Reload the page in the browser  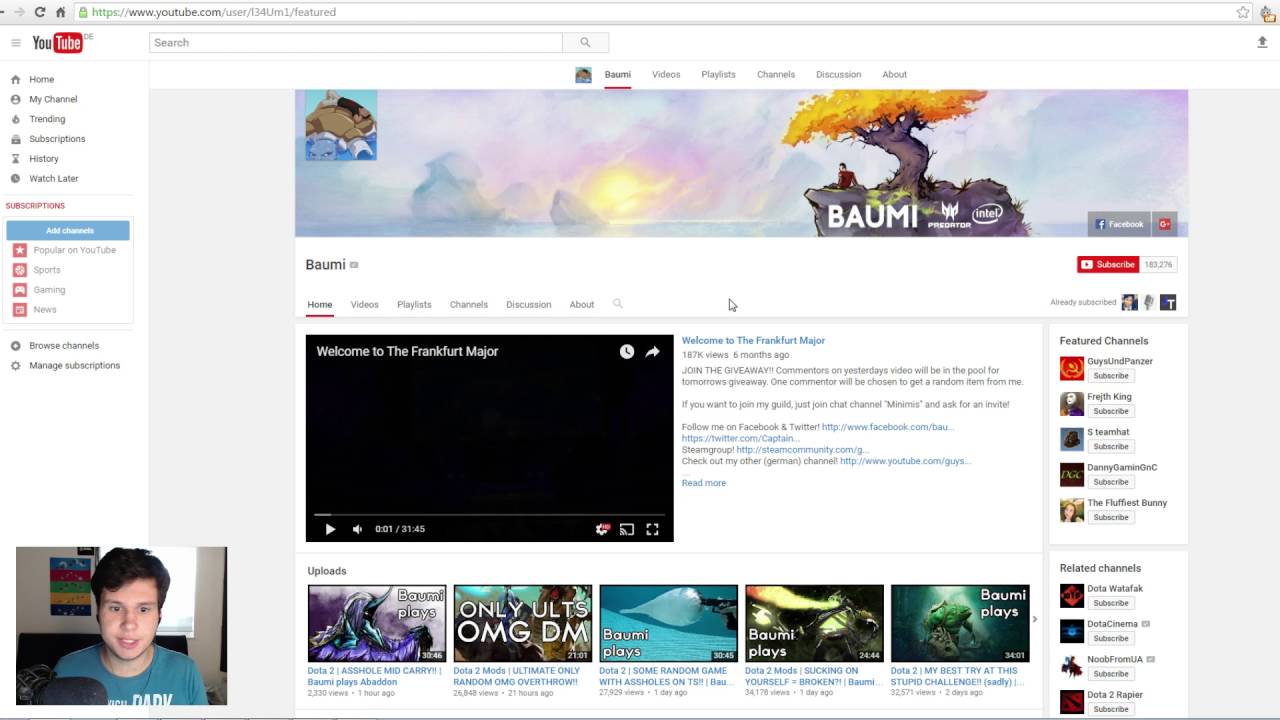(x=40, y=12)
